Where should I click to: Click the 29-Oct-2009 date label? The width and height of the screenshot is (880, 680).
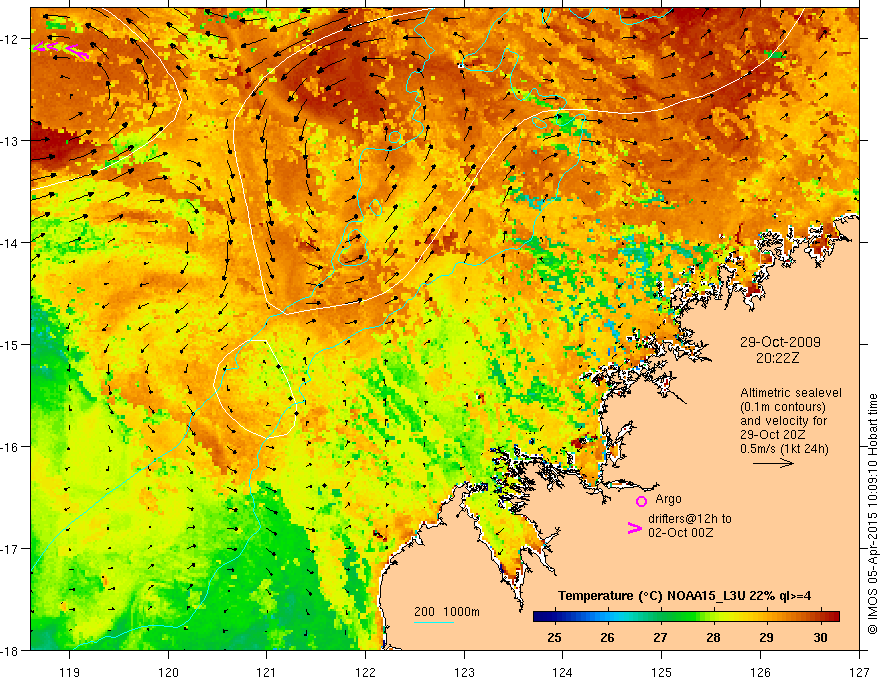(780, 342)
